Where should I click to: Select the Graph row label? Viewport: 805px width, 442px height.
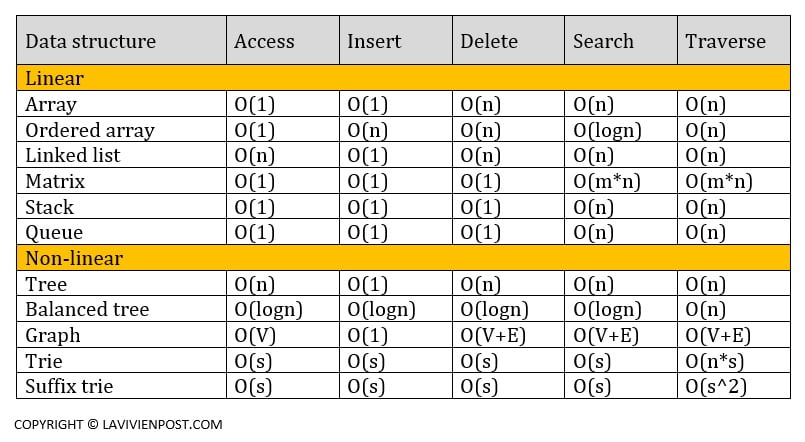[52, 336]
